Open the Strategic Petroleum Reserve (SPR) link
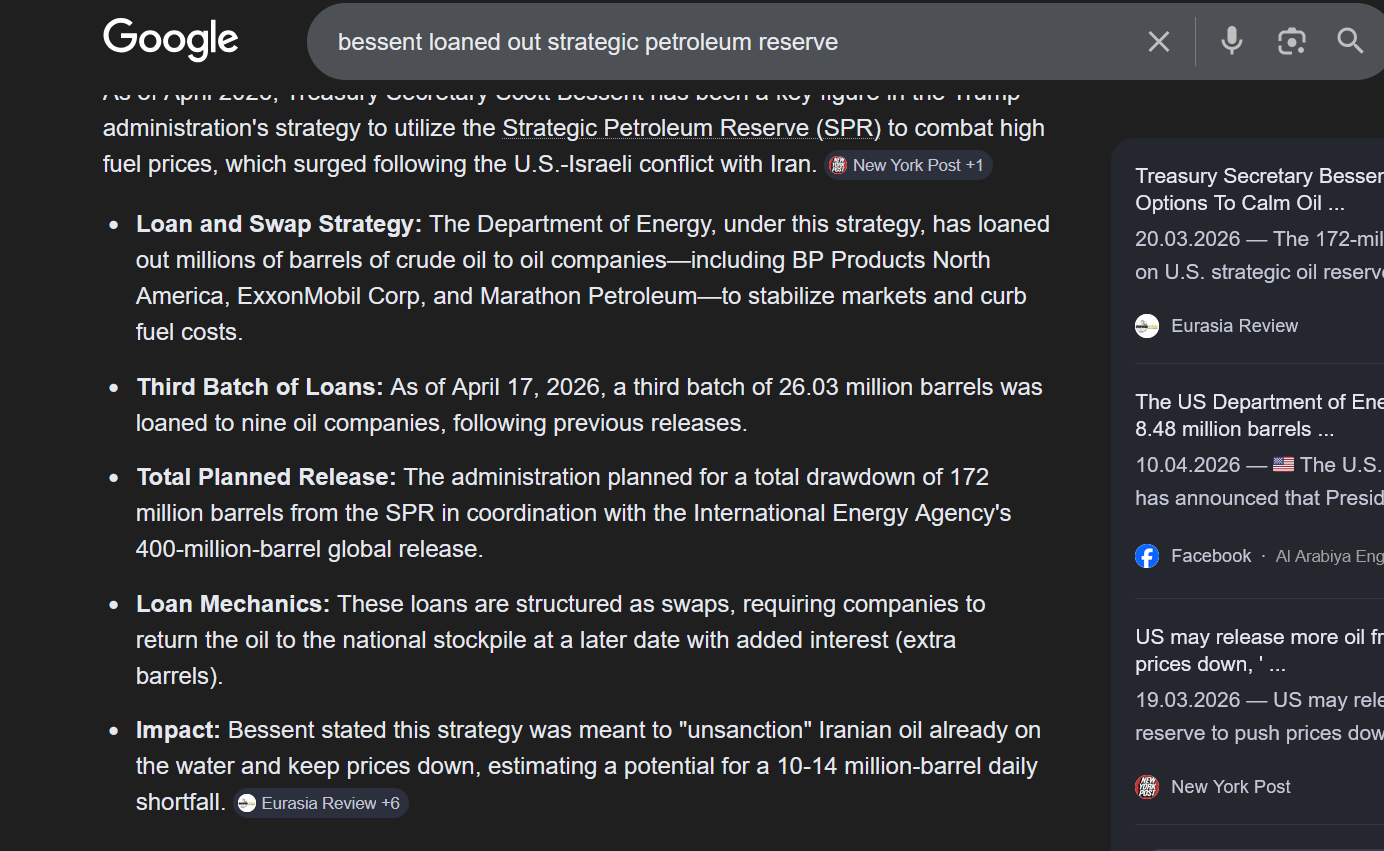Screen dimensions: 1384x851 [x=691, y=128]
